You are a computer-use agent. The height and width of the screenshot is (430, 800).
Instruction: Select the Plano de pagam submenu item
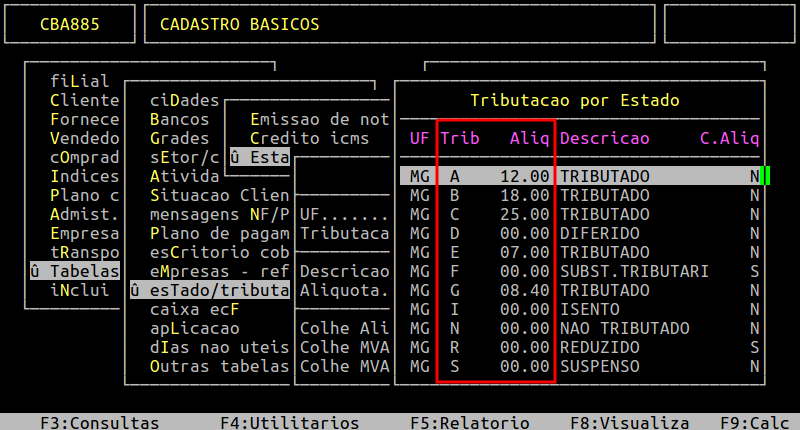click(x=219, y=233)
